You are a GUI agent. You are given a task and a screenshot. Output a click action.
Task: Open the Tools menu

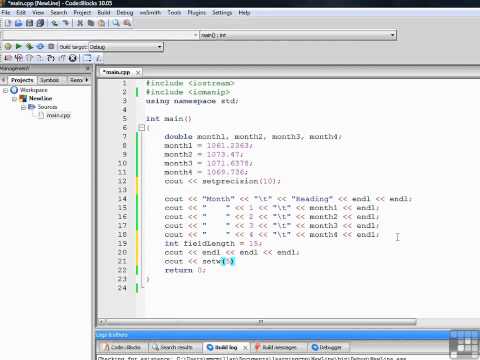[174, 13]
